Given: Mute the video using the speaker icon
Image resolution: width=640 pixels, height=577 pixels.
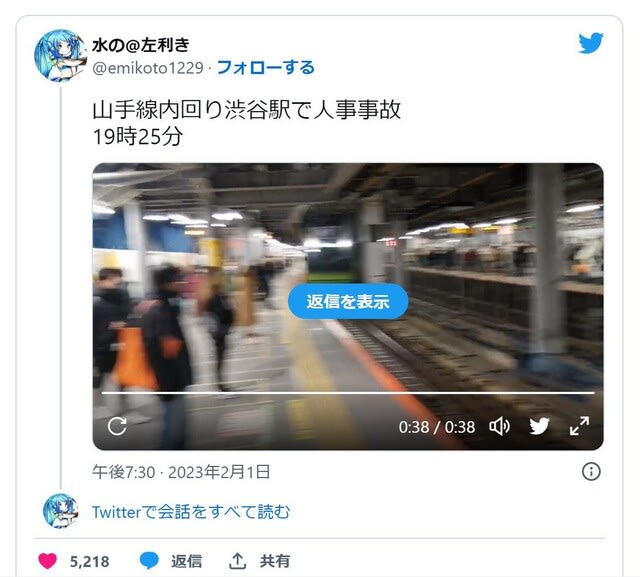Looking at the screenshot, I should click(x=499, y=426).
